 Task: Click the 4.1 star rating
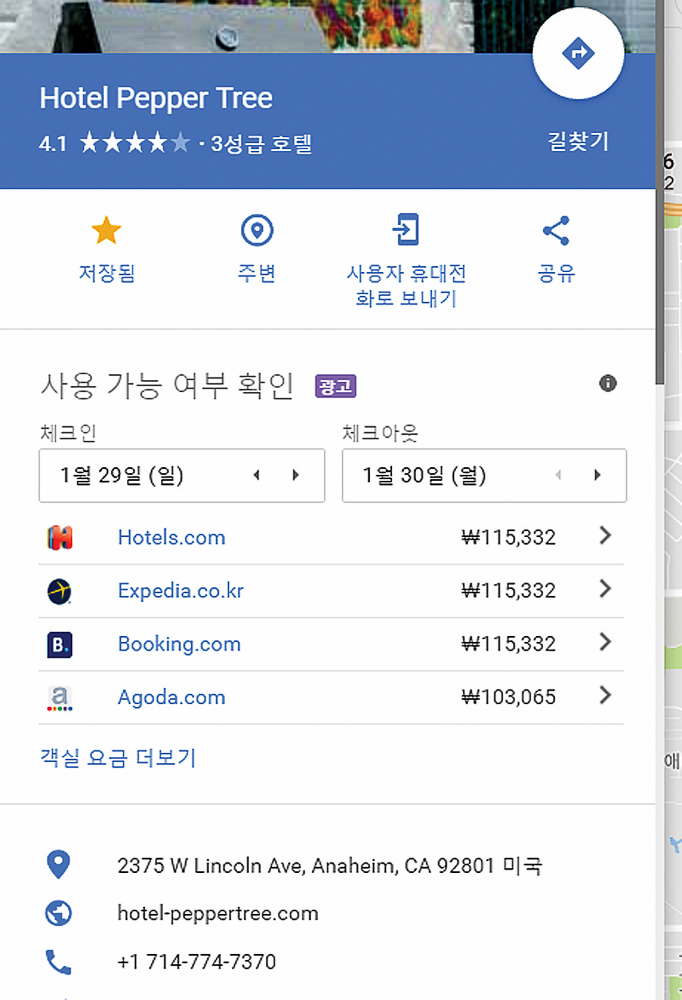[114, 143]
